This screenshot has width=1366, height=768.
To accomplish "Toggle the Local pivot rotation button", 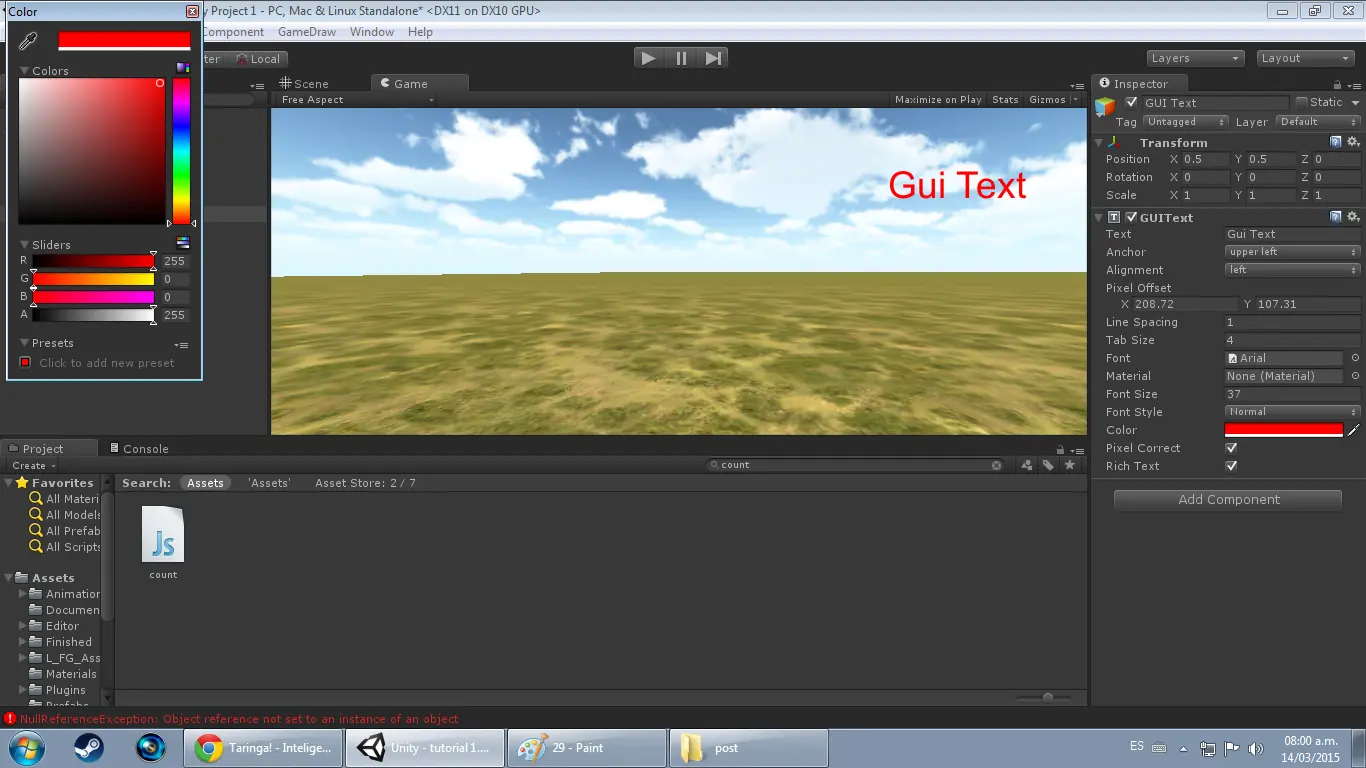I will (258, 59).
